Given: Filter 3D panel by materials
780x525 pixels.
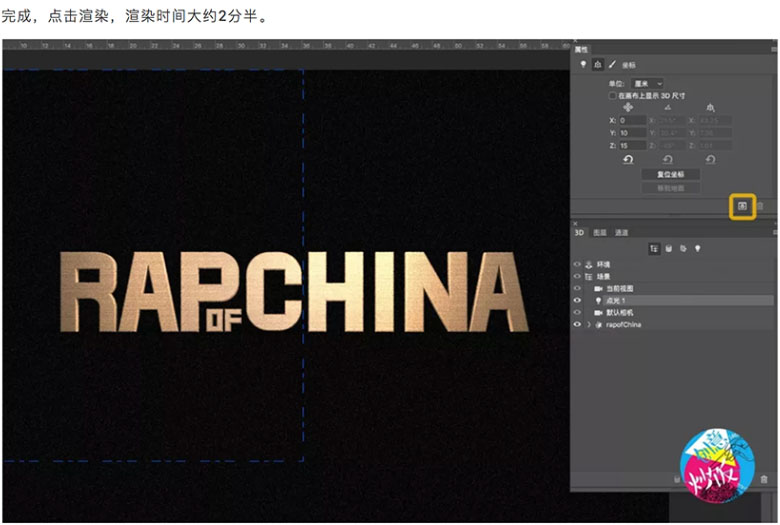Looking at the screenshot, I should click(683, 248).
